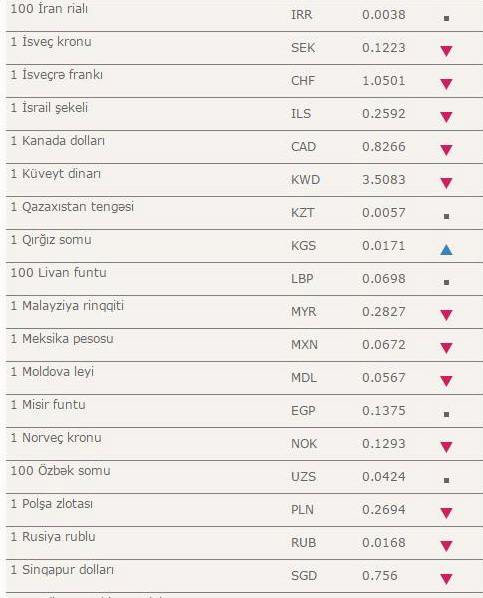Click the 1 Norveç kronu currency name
The width and height of the screenshot is (483, 598).
pyautogui.click(x=56, y=438)
